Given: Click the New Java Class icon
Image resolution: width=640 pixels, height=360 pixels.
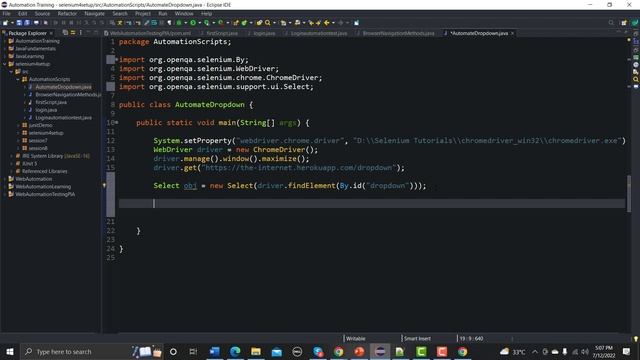Looking at the screenshot, I should click(x=244, y=23).
